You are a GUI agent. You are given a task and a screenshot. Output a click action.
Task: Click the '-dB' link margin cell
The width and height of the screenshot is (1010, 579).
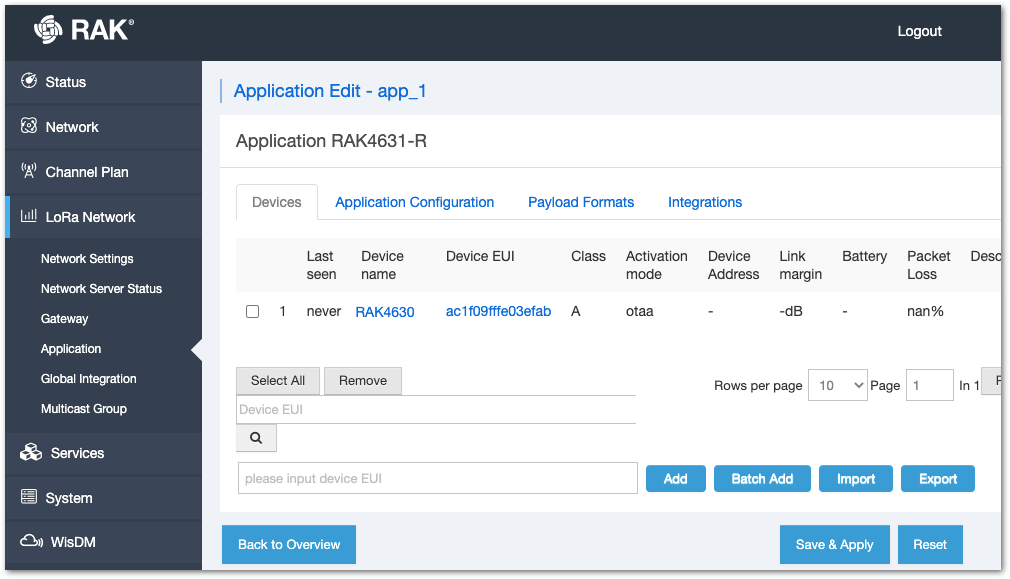click(x=791, y=311)
